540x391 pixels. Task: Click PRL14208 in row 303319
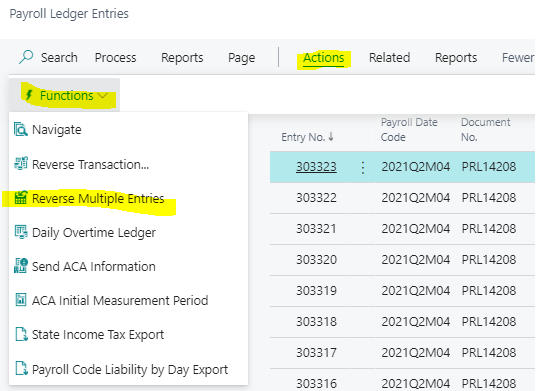[x=489, y=291]
